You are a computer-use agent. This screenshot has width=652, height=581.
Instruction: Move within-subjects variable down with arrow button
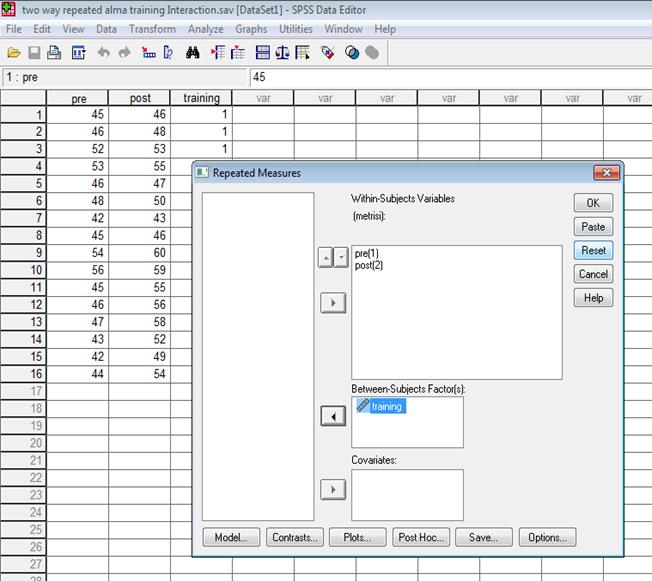(341, 257)
